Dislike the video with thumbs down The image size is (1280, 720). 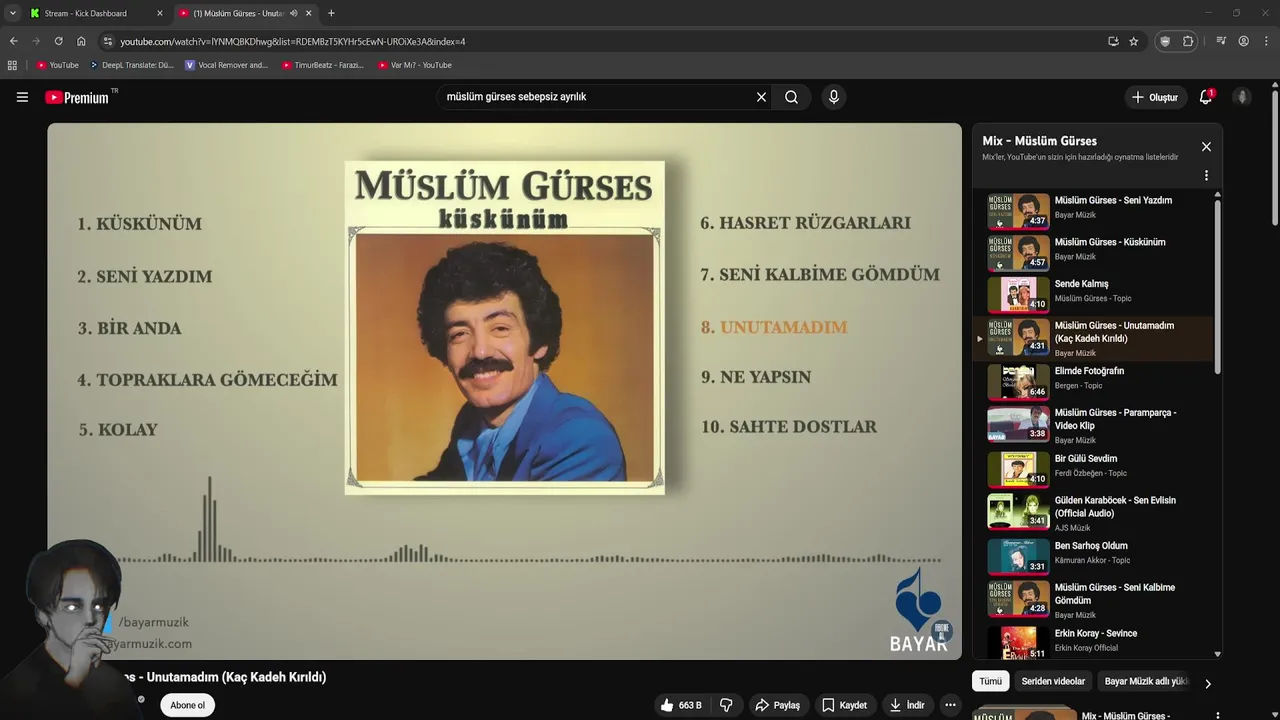tap(726, 705)
